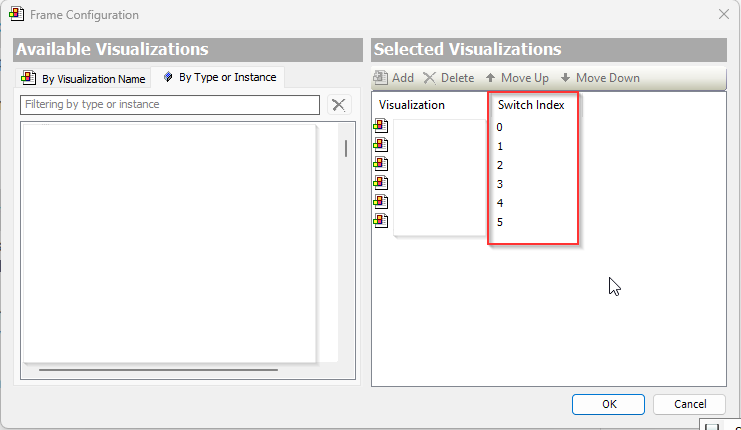Click the vertical scrollbar in available list
This screenshot has width=741, height=430.
(x=346, y=148)
